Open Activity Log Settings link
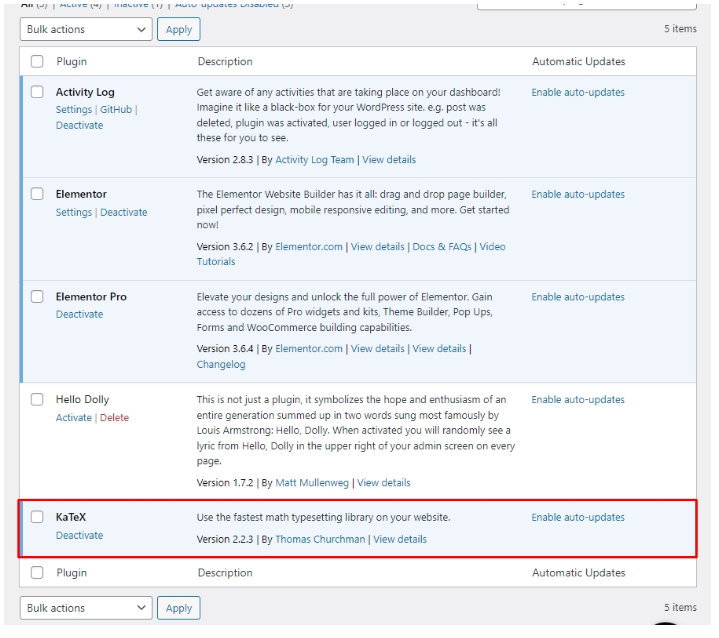The width and height of the screenshot is (719, 638). tap(74, 110)
